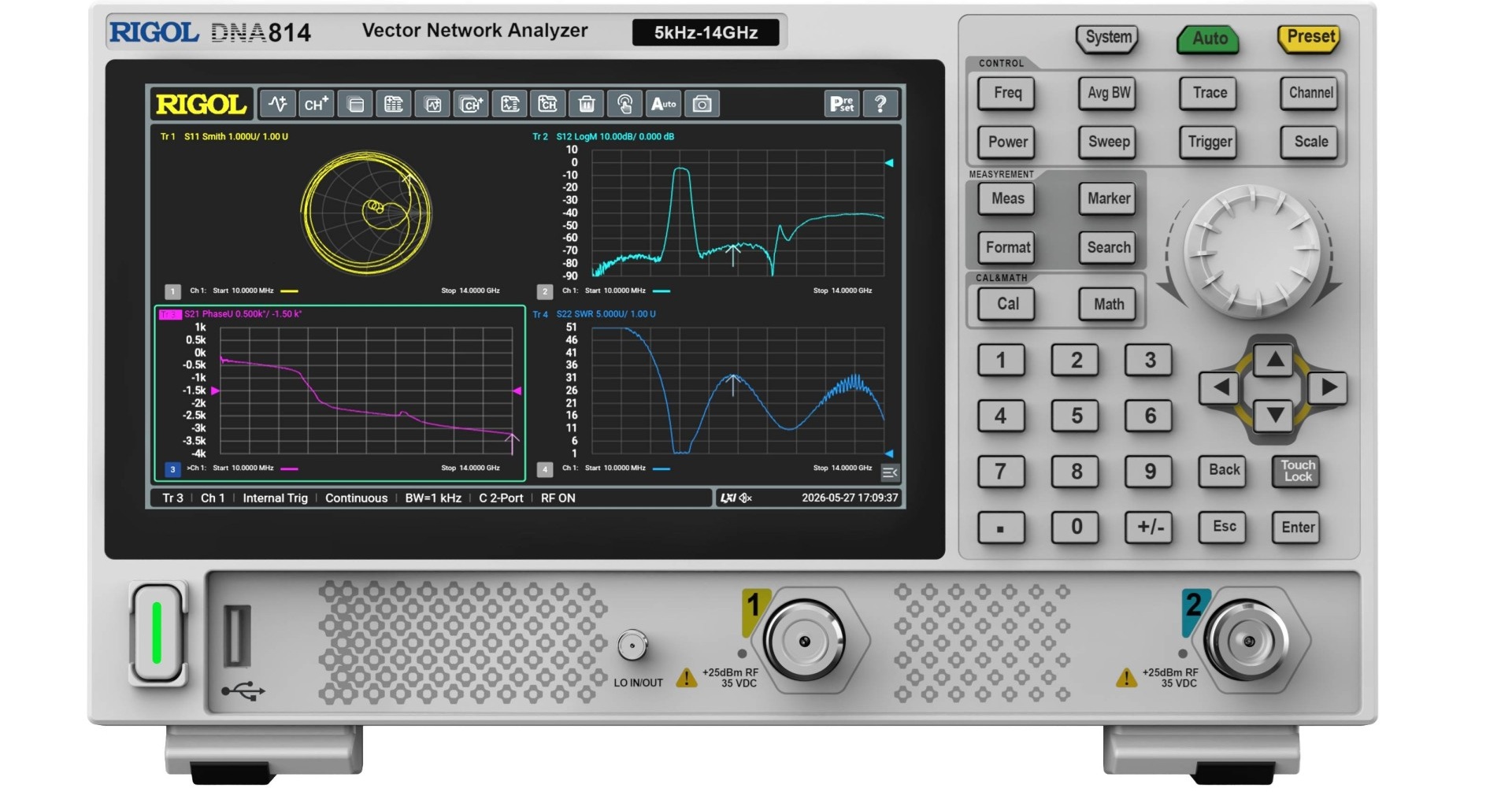Select the active window 3 badge
Viewport: 1512px width, 792px height.
tap(172, 469)
